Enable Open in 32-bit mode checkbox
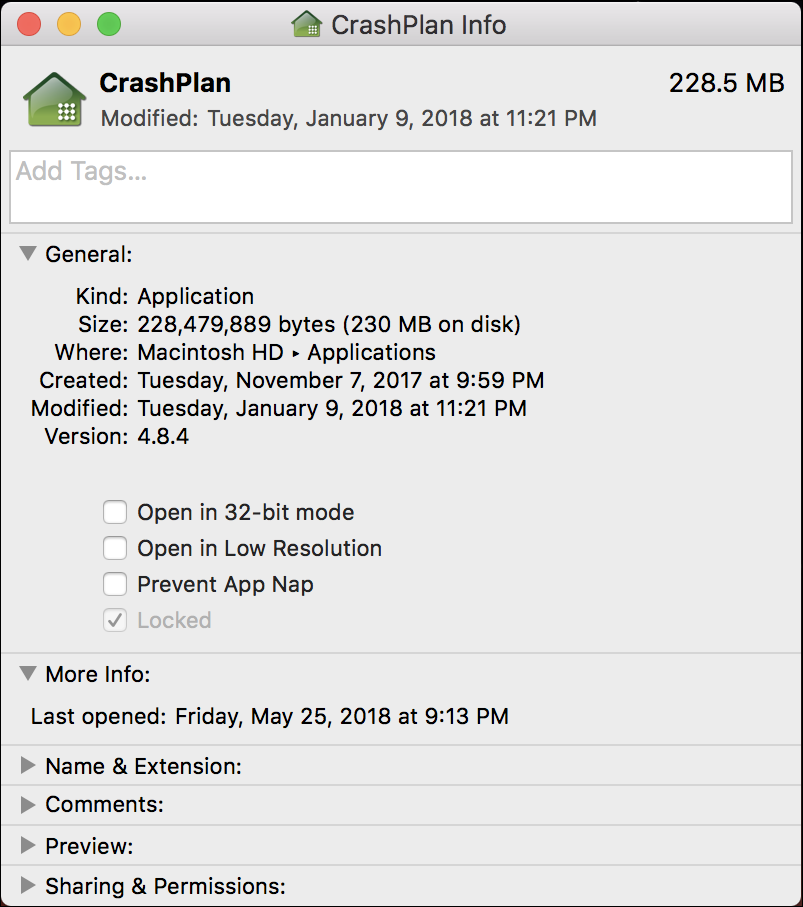 pos(115,513)
